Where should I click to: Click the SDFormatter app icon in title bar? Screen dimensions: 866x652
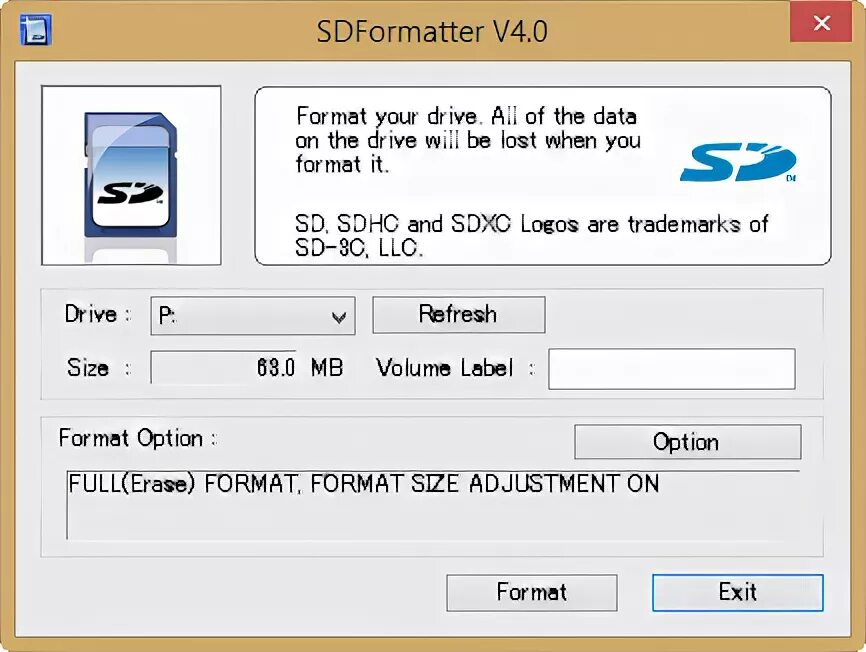35,30
